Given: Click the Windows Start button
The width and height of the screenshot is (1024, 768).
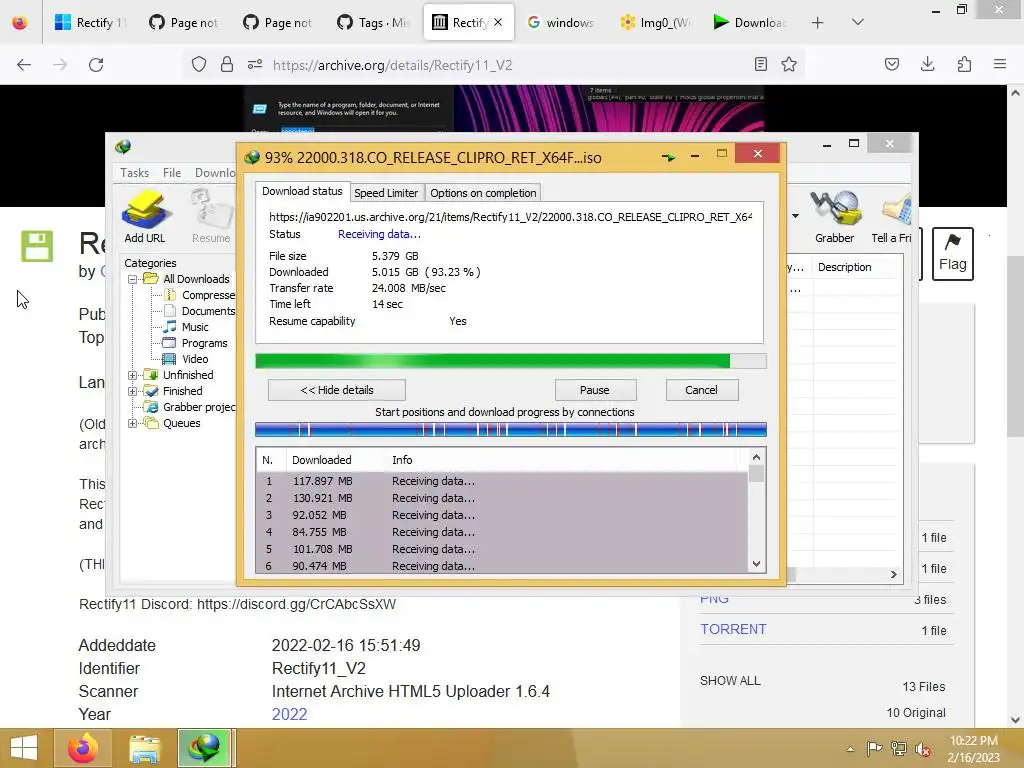Looking at the screenshot, I should click(x=24, y=748).
